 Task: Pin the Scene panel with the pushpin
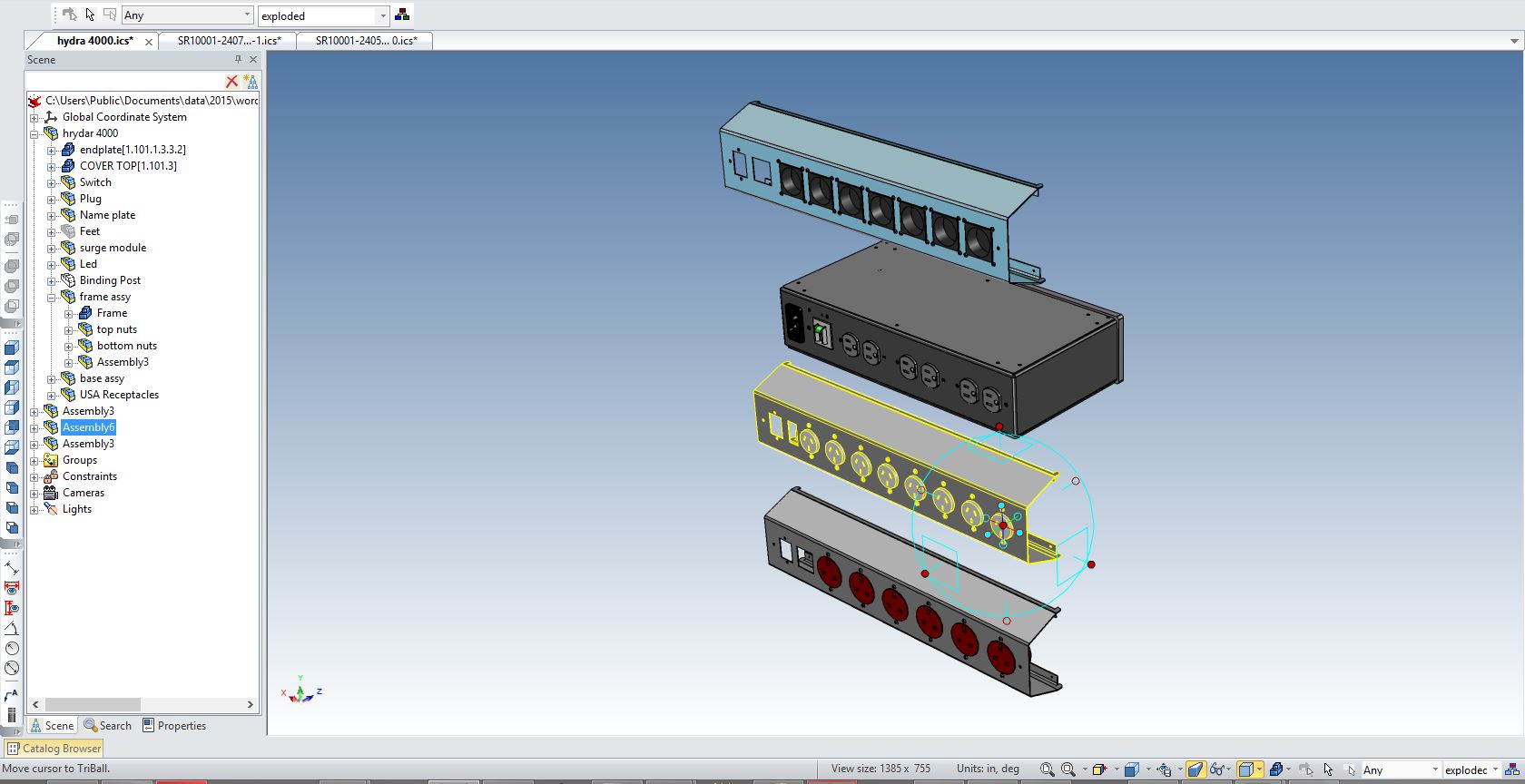[238, 60]
